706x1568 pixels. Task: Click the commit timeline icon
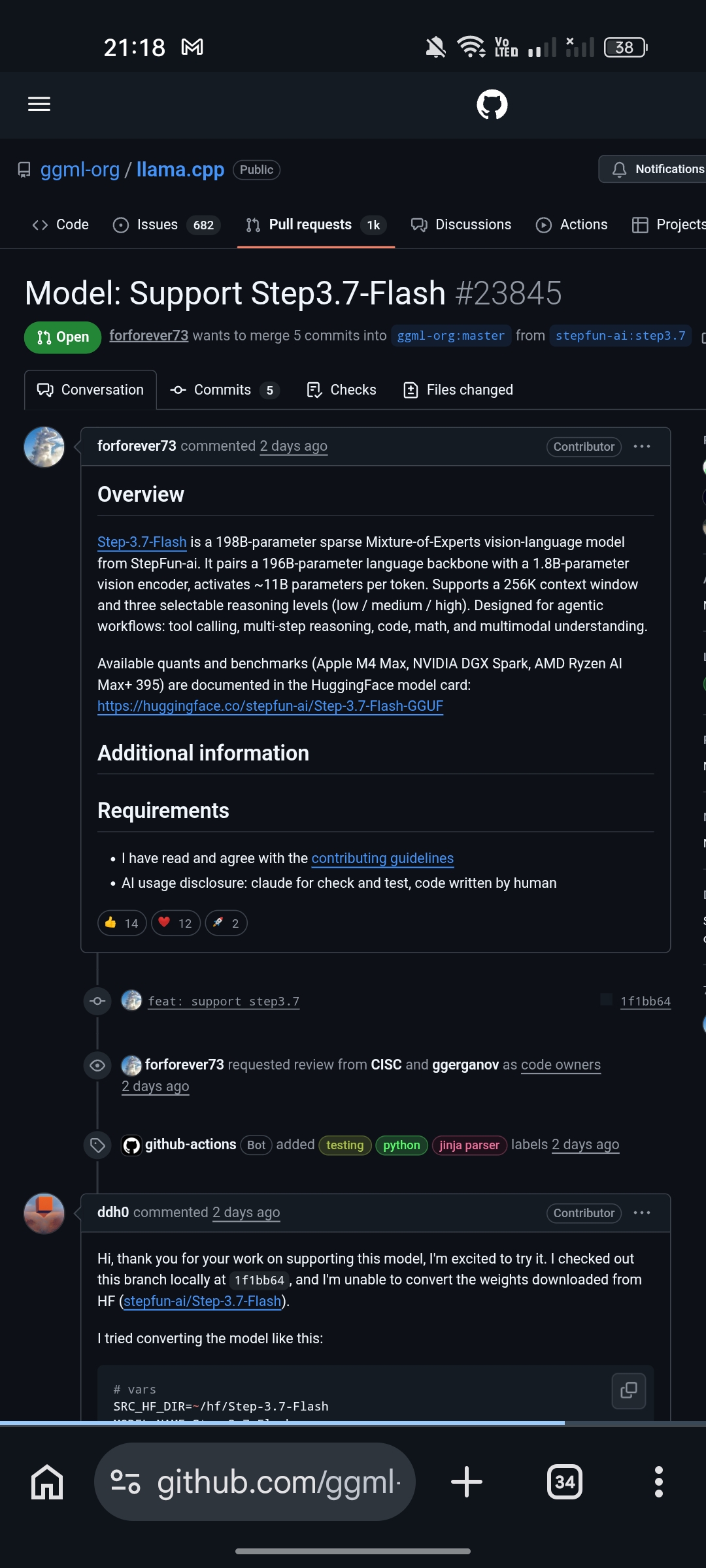[97, 1002]
